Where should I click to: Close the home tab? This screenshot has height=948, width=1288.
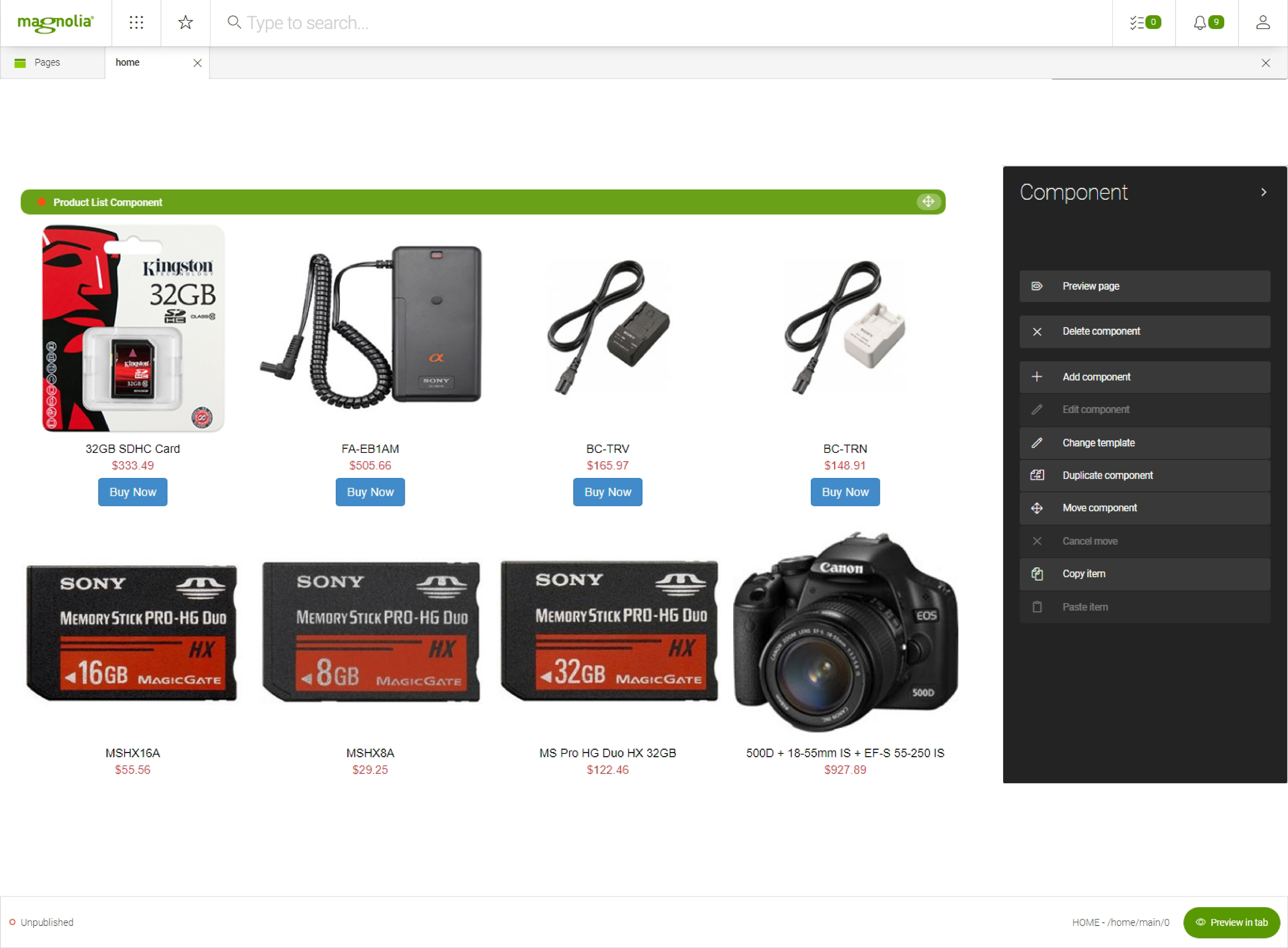(197, 63)
